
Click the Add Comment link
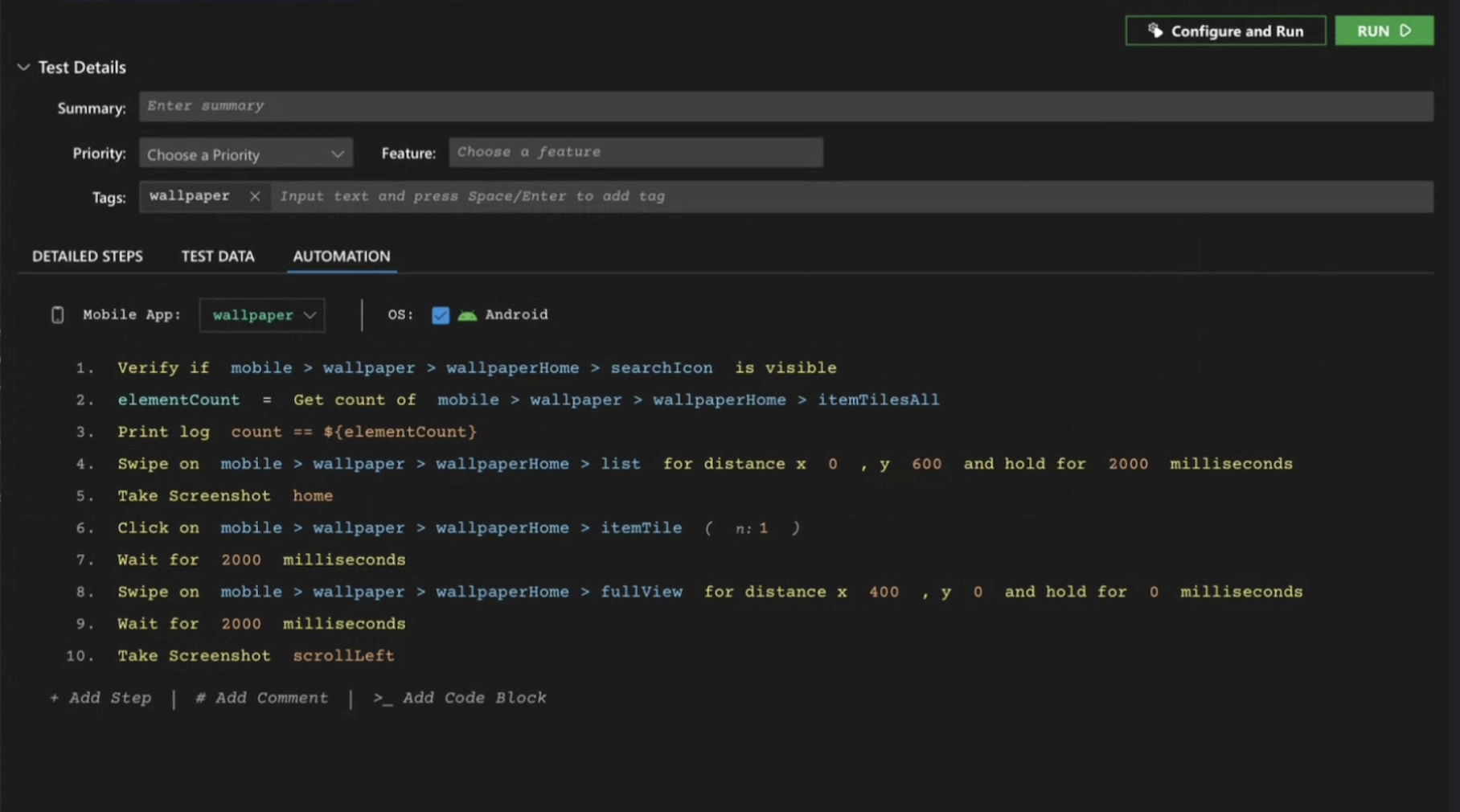pos(262,698)
